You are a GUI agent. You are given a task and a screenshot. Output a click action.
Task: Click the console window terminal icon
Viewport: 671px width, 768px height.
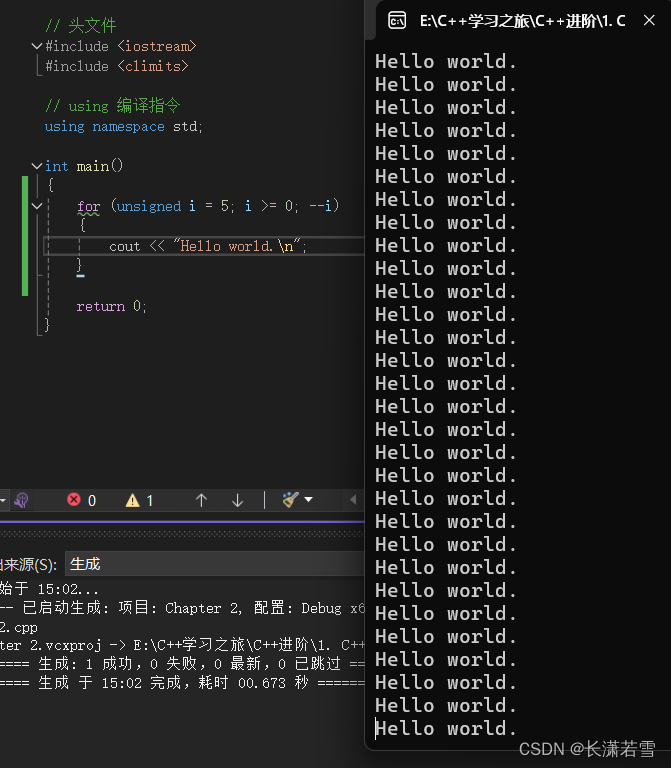(397, 21)
